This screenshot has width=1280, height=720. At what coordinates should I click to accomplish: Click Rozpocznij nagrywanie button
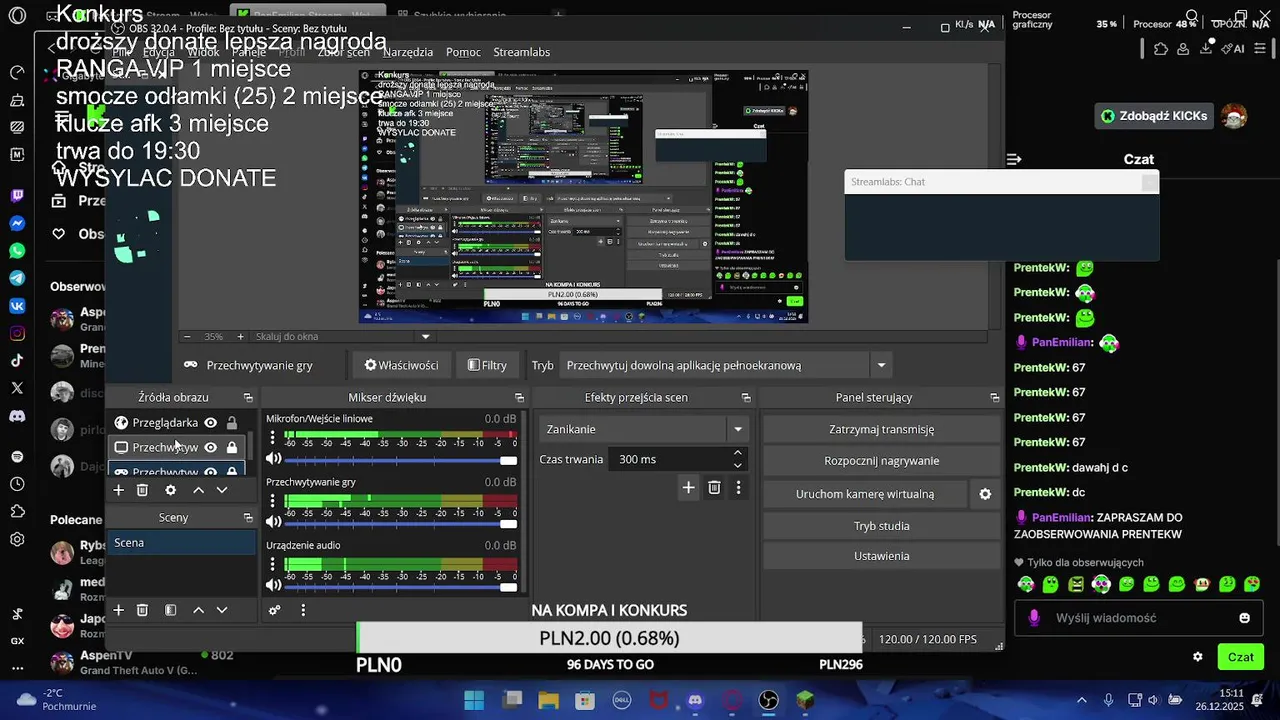881,461
